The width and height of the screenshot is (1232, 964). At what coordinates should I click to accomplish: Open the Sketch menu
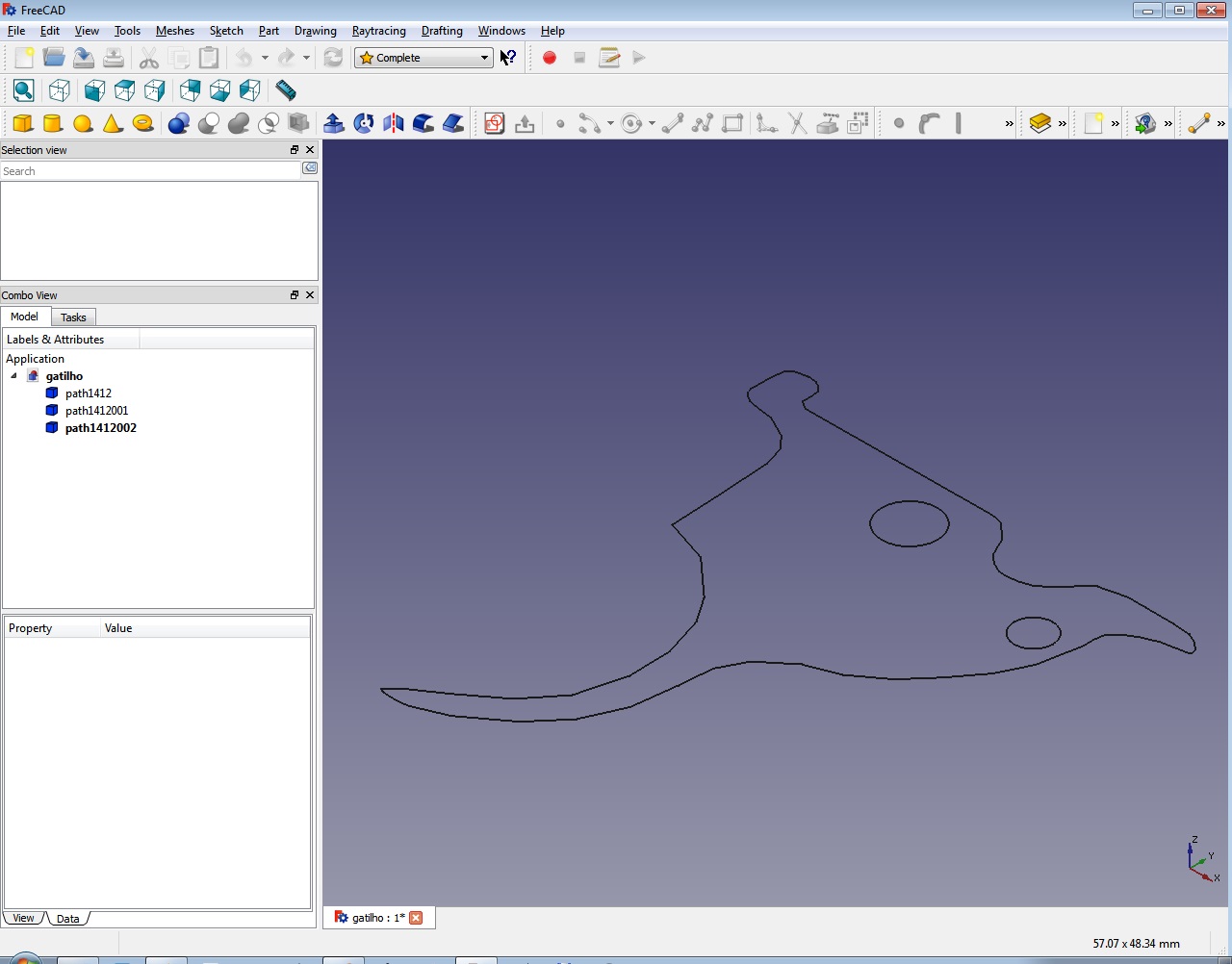pos(226,31)
